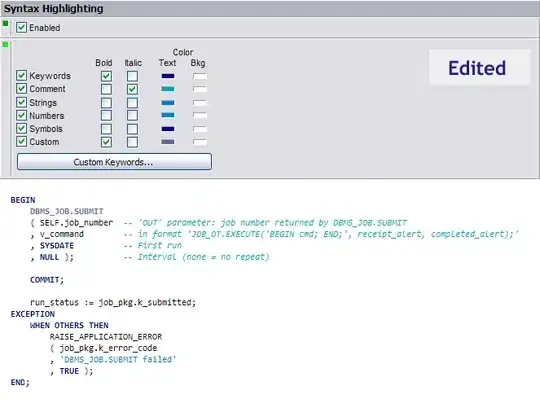Screen dimensions: 540x399
Task: Pick the Strings background color swatch
Action: tap(200, 103)
